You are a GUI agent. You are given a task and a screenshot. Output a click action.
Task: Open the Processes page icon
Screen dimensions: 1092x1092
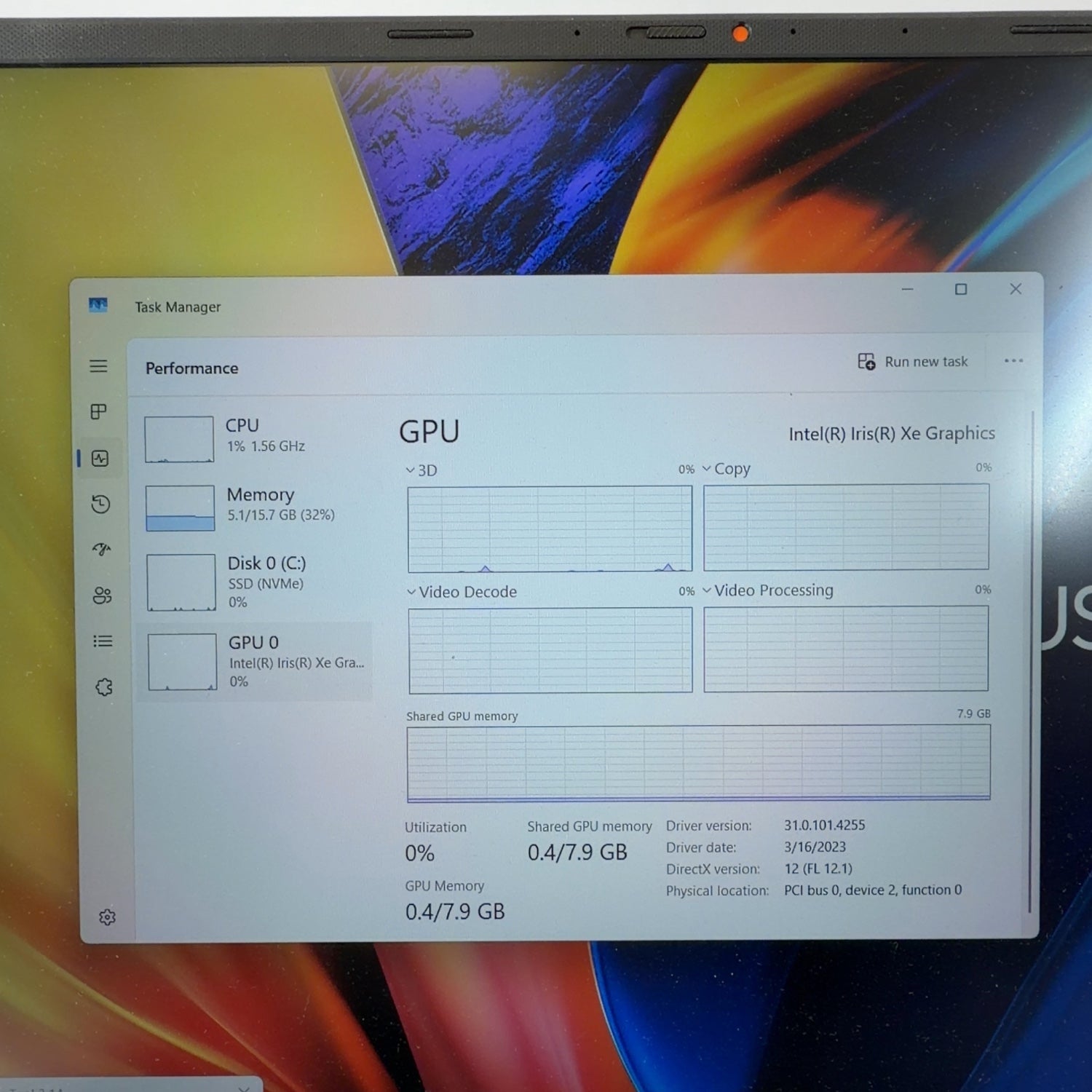click(x=98, y=412)
